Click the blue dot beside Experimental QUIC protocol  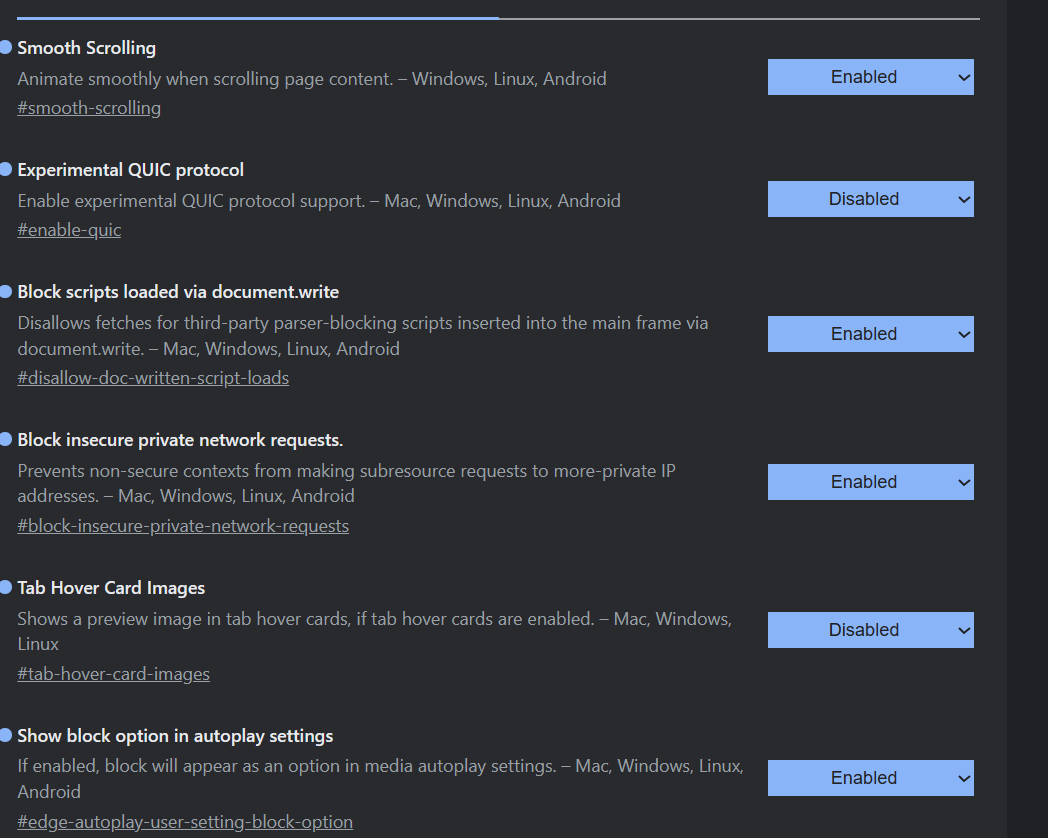pos(6,169)
